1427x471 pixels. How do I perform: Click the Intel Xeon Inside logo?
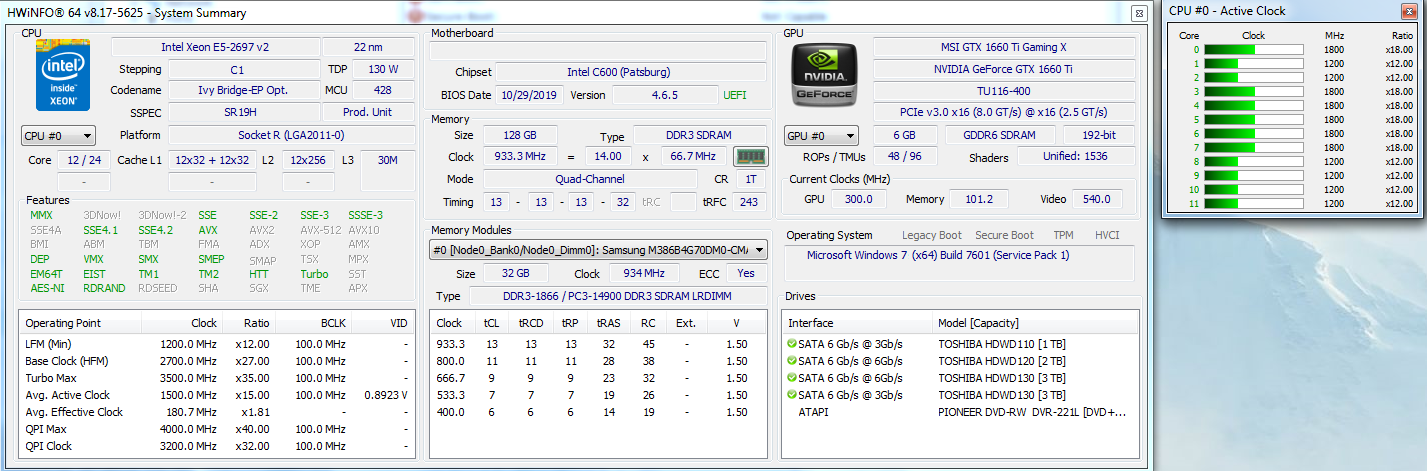63,77
